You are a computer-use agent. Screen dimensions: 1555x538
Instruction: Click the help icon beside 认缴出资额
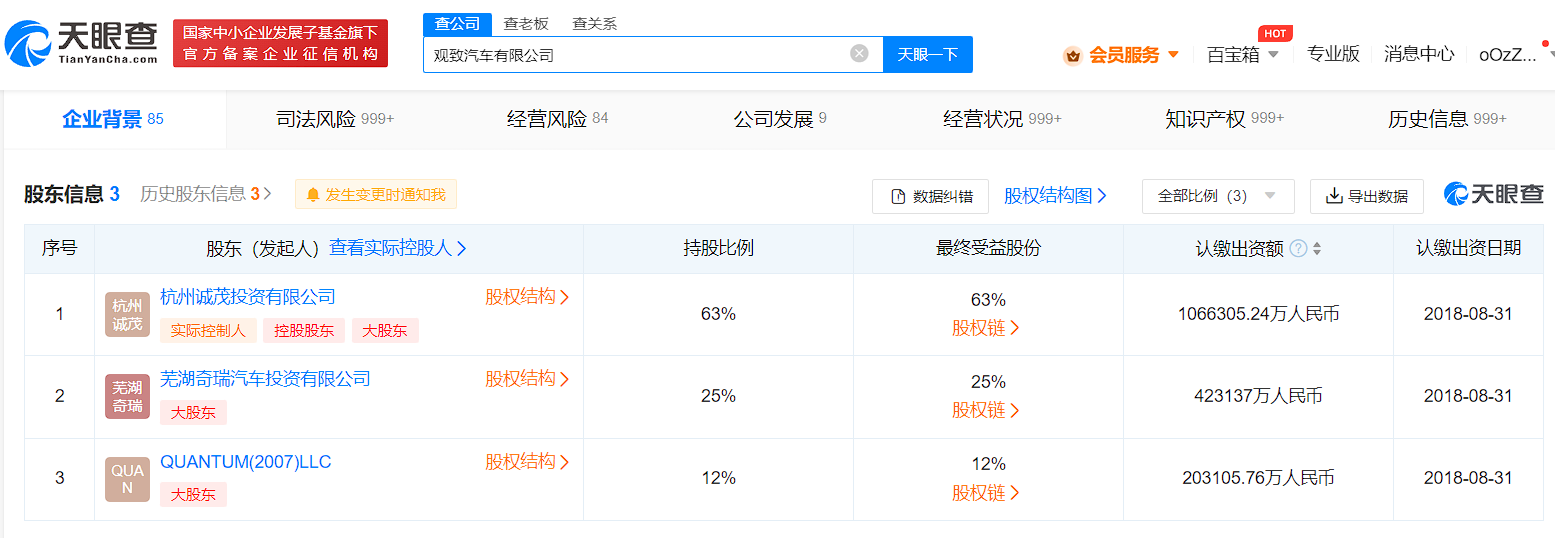pyautogui.click(x=1298, y=249)
